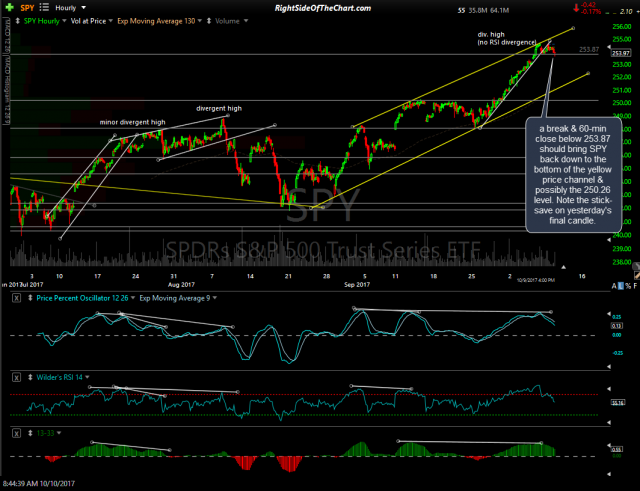The width and height of the screenshot is (640, 491).
Task: Click the -0.17% percent change value
Action: (x=591, y=12)
